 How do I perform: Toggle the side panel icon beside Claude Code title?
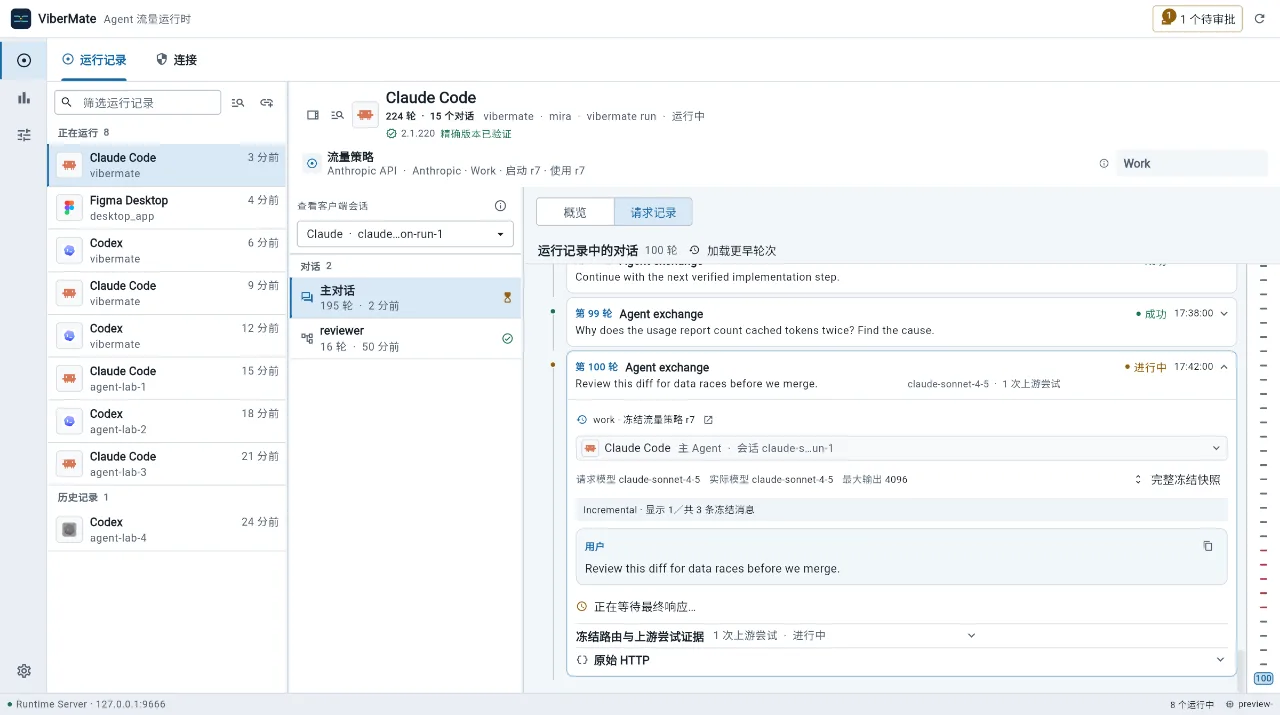point(313,115)
